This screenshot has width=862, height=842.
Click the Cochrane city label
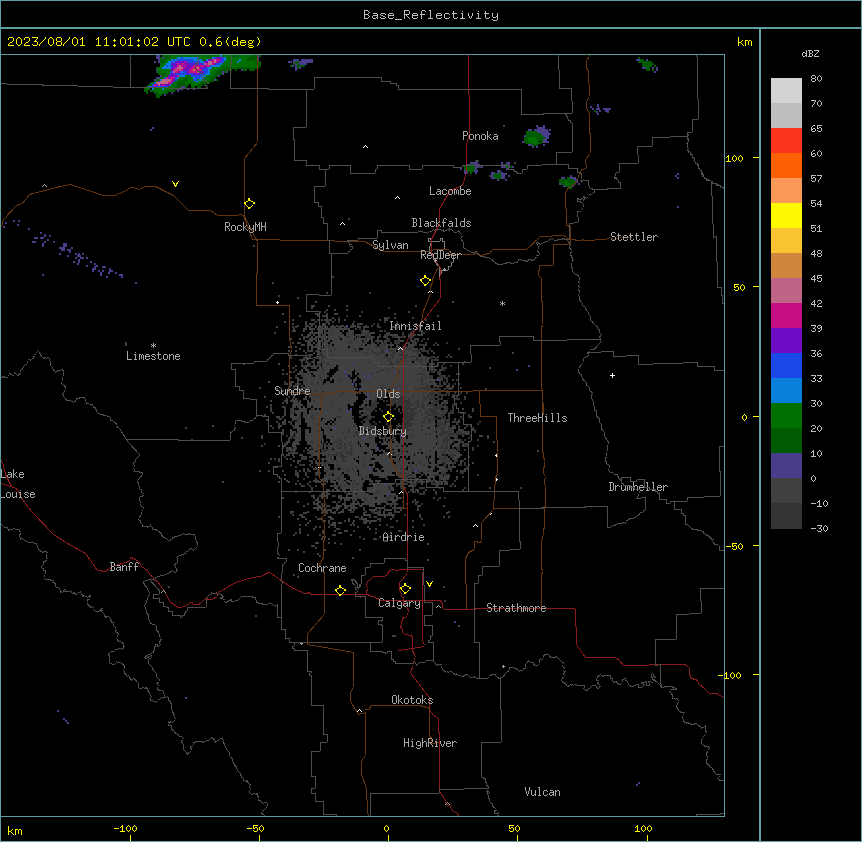(x=322, y=568)
